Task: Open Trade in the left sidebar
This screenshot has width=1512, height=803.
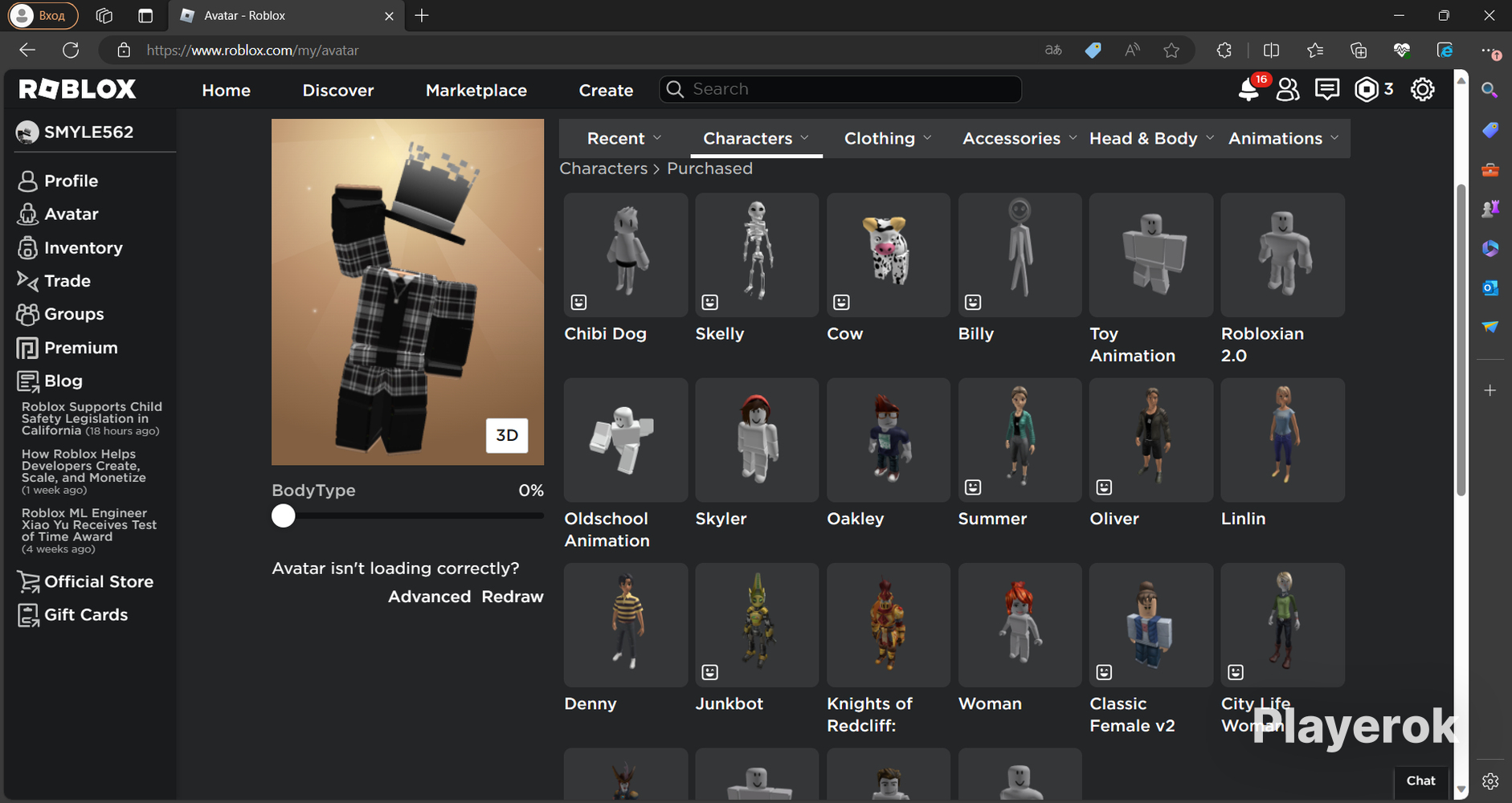Action: point(54,280)
